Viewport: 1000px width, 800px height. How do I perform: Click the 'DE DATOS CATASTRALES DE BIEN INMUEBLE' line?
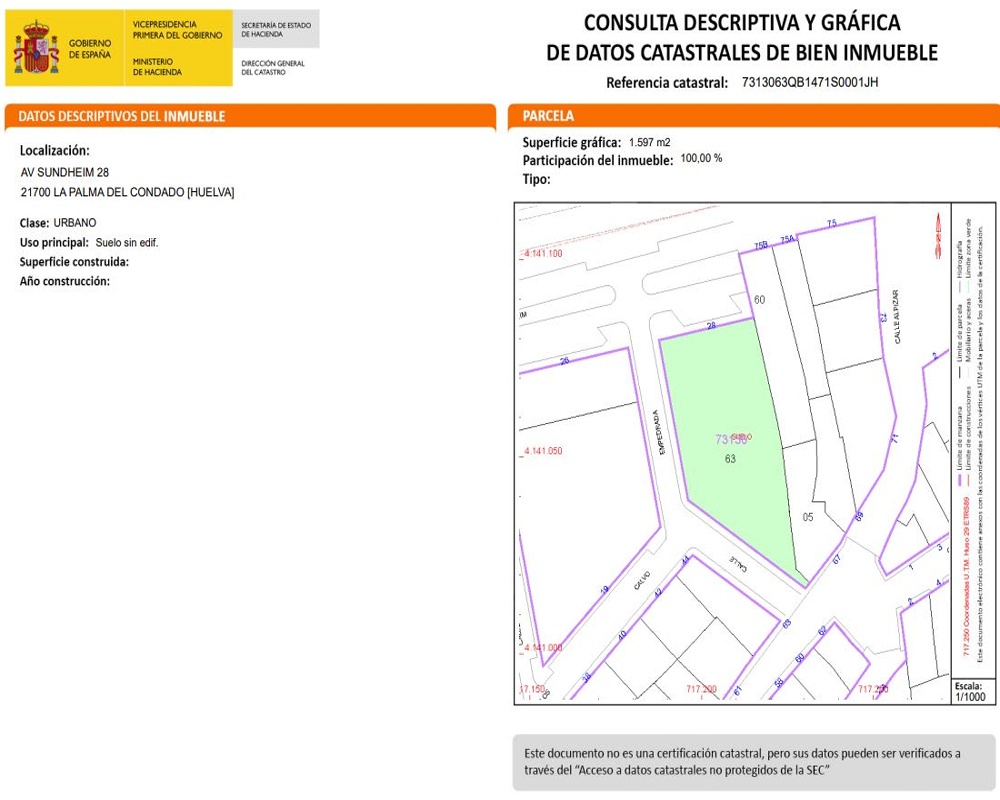tap(742, 52)
